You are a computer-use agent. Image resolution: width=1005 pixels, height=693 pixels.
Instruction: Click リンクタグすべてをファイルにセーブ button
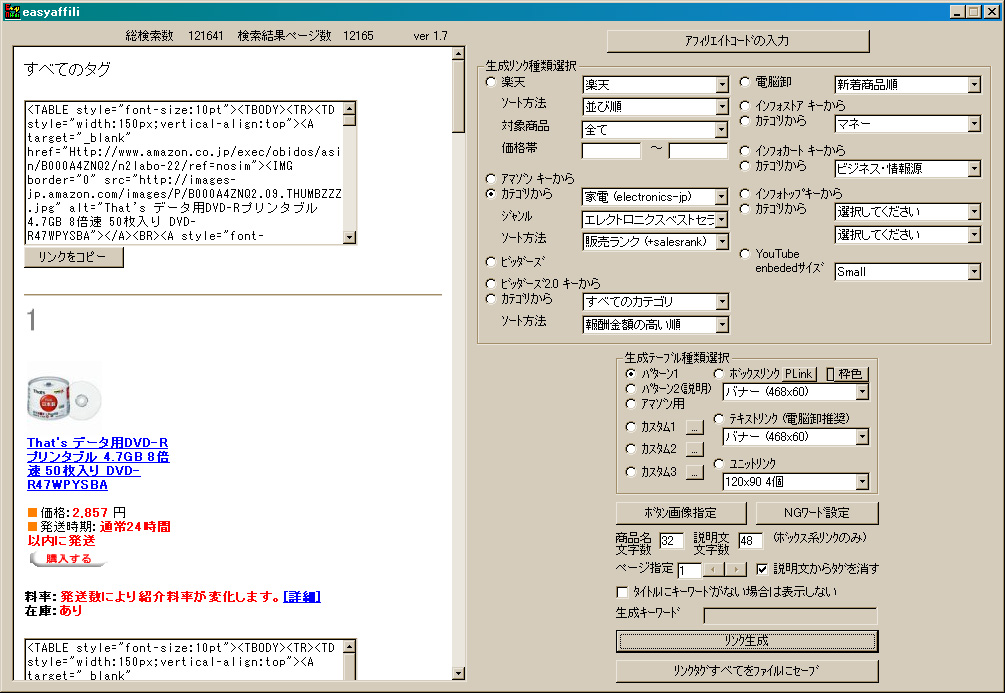747,671
